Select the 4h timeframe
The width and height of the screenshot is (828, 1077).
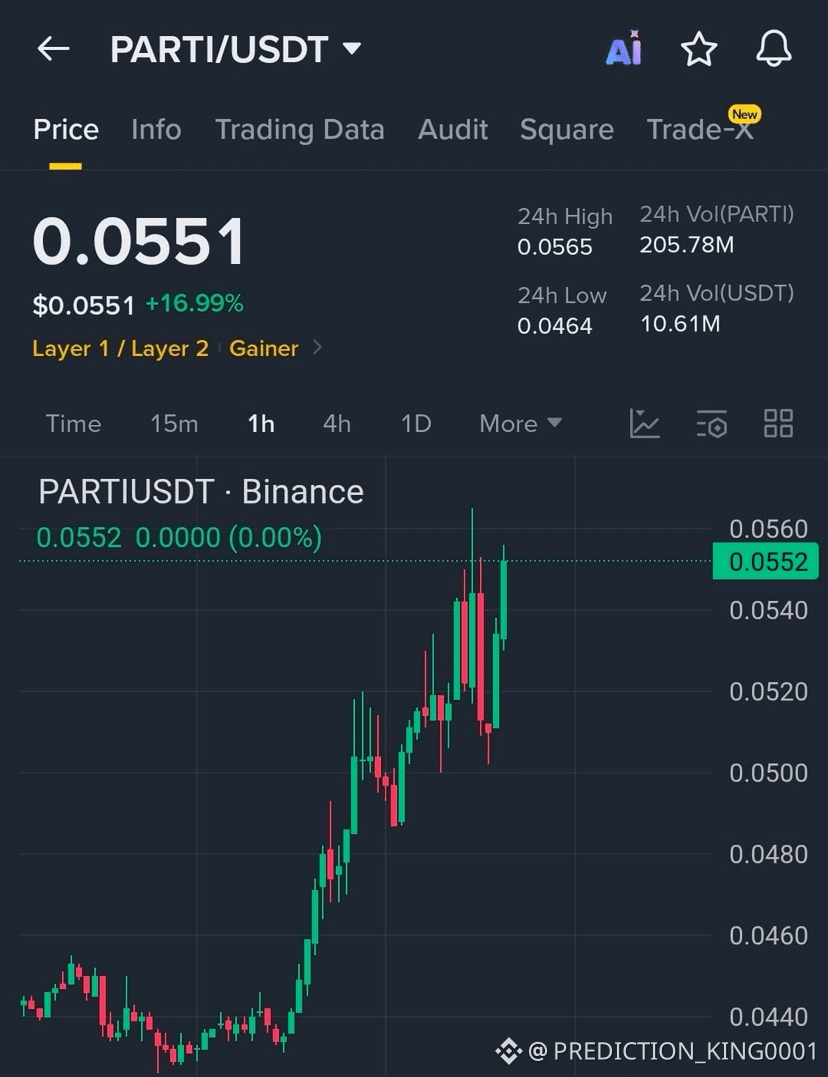(337, 424)
